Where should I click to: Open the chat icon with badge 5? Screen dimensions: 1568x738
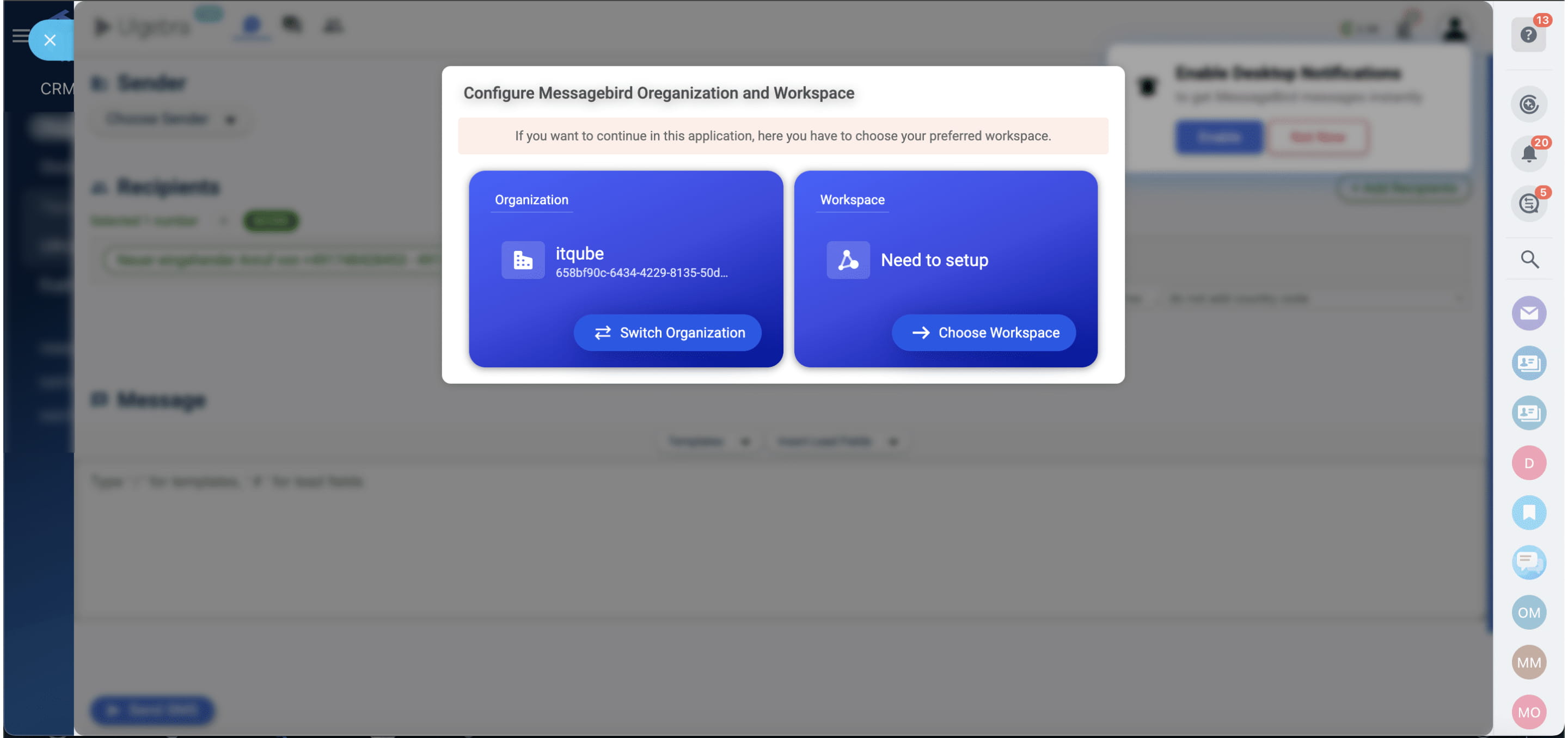(x=1528, y=204)
